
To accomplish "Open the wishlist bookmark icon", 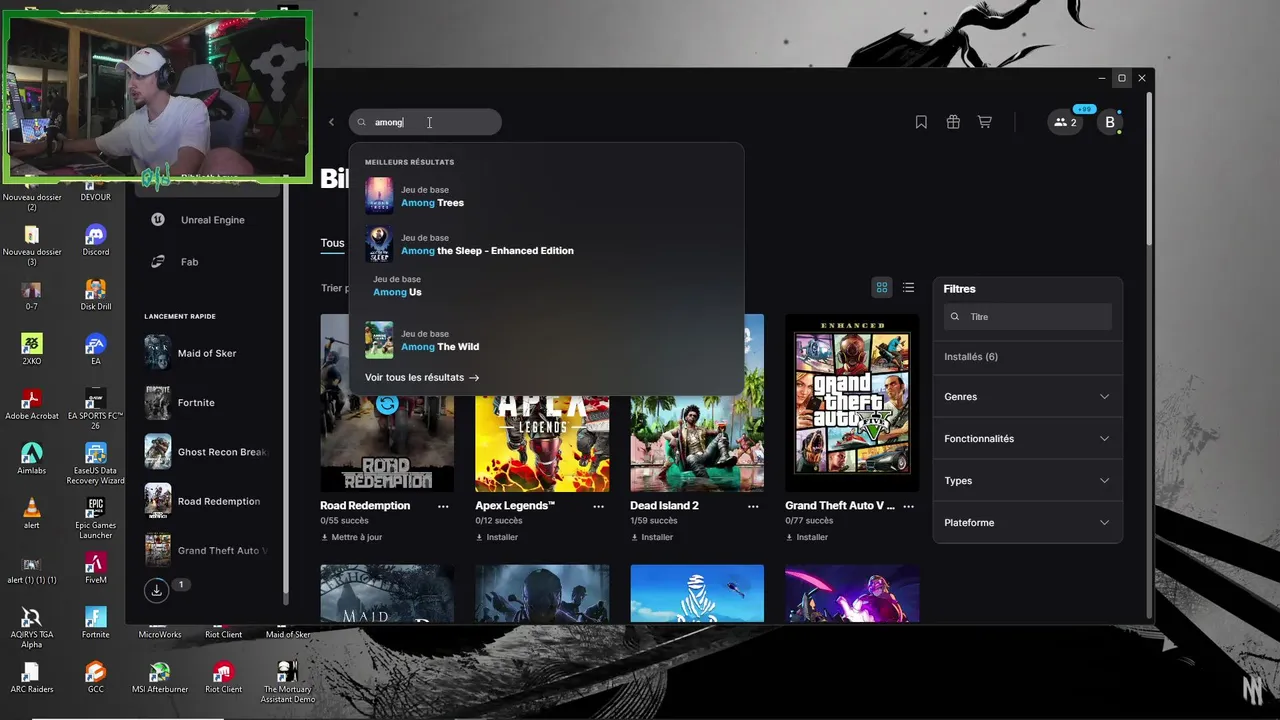I will [921, 122].
